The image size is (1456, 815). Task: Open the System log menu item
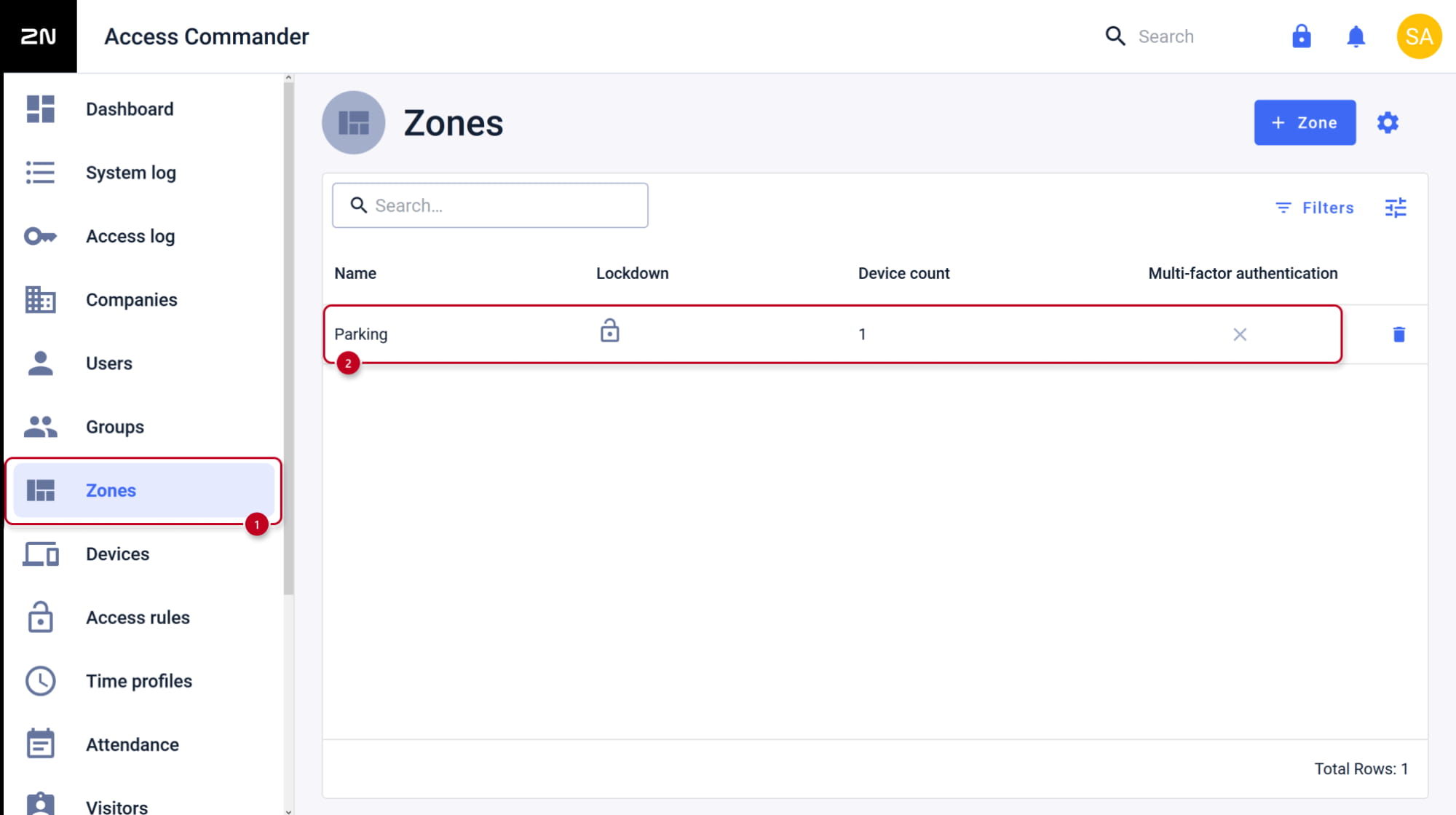[143, 173]
